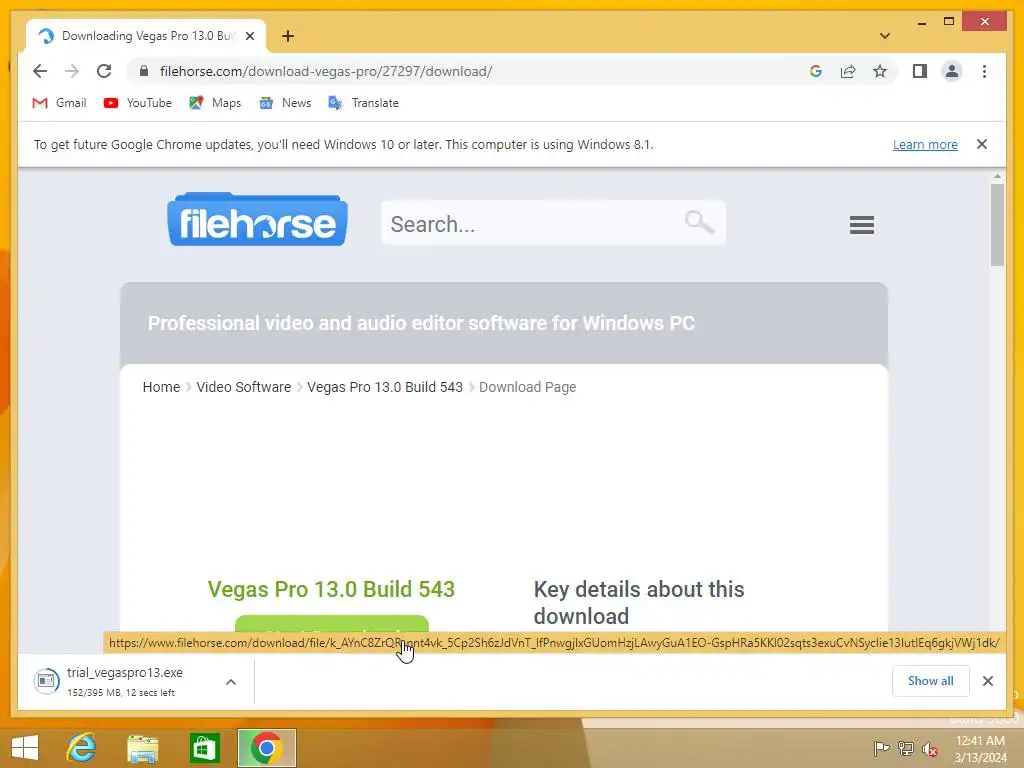Click the Show all downloads button
1024x768 pixels.
930,681
